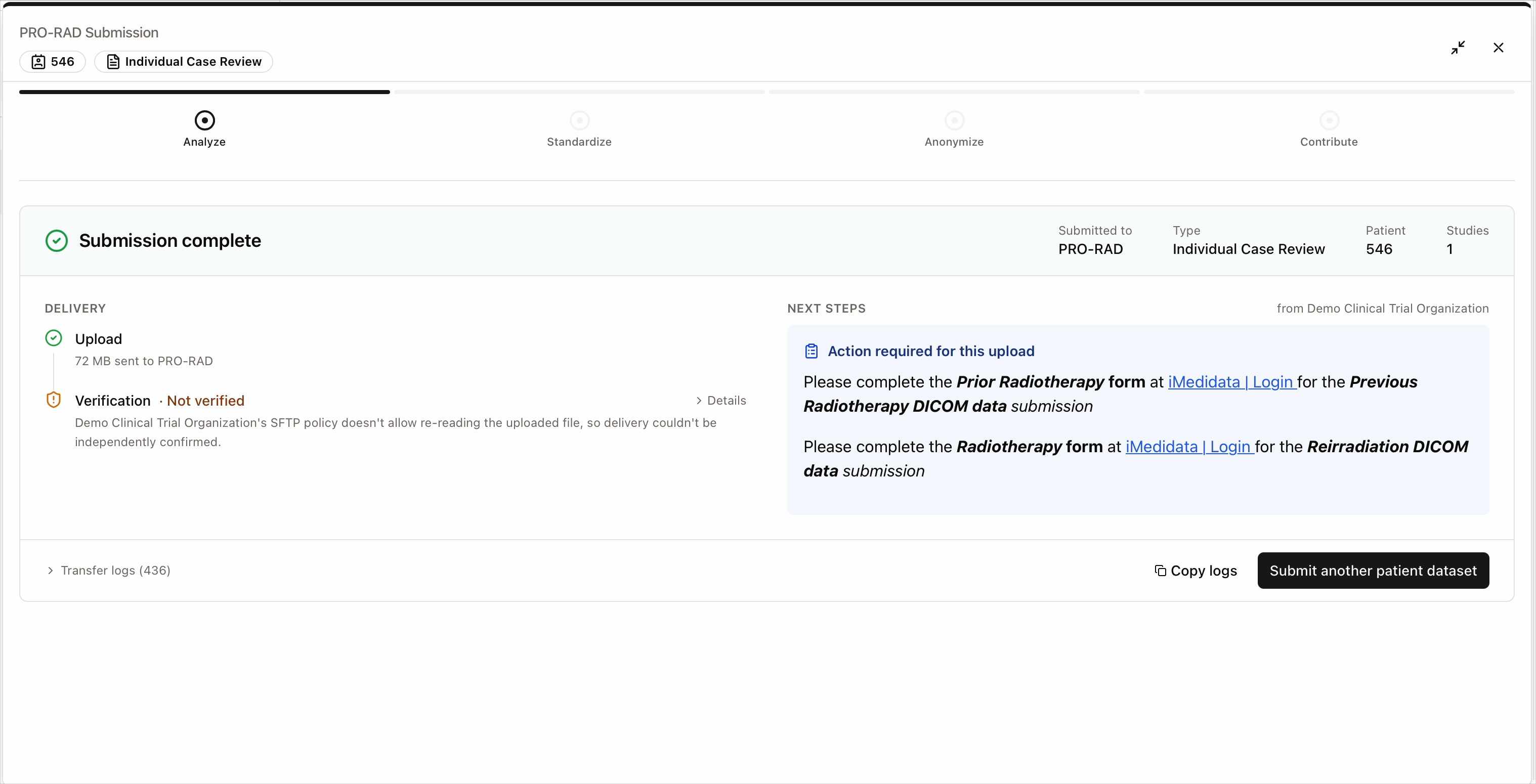This screenshot has height=784, width=1536.
Task: Click 'from Demo Clinical Trial Organization' text
Action: coord(1383,309)
